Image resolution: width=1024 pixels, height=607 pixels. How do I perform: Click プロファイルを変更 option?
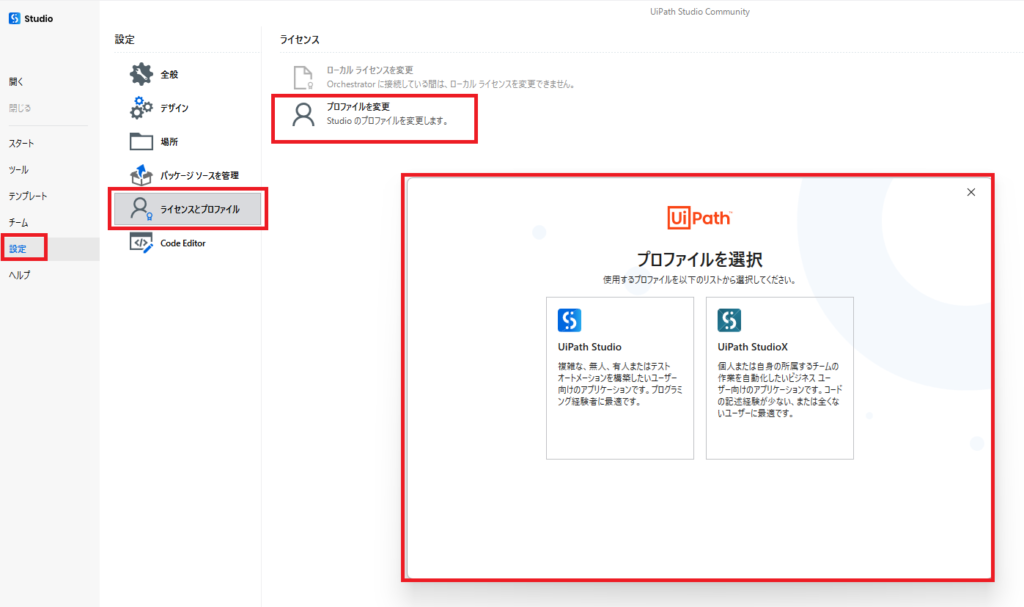tap(358, 107)
